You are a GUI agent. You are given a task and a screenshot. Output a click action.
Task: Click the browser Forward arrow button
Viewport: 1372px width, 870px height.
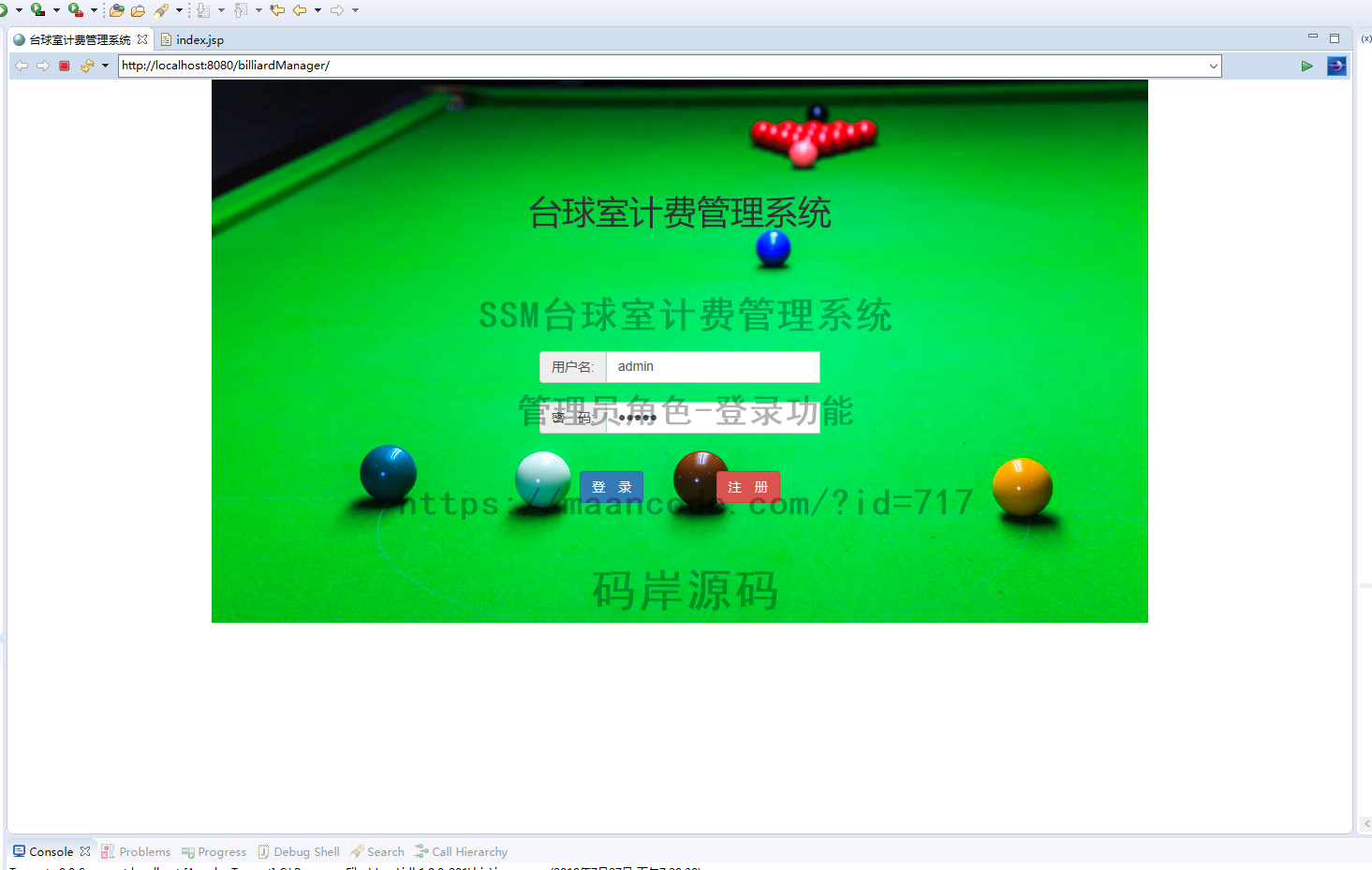point(43,66)
